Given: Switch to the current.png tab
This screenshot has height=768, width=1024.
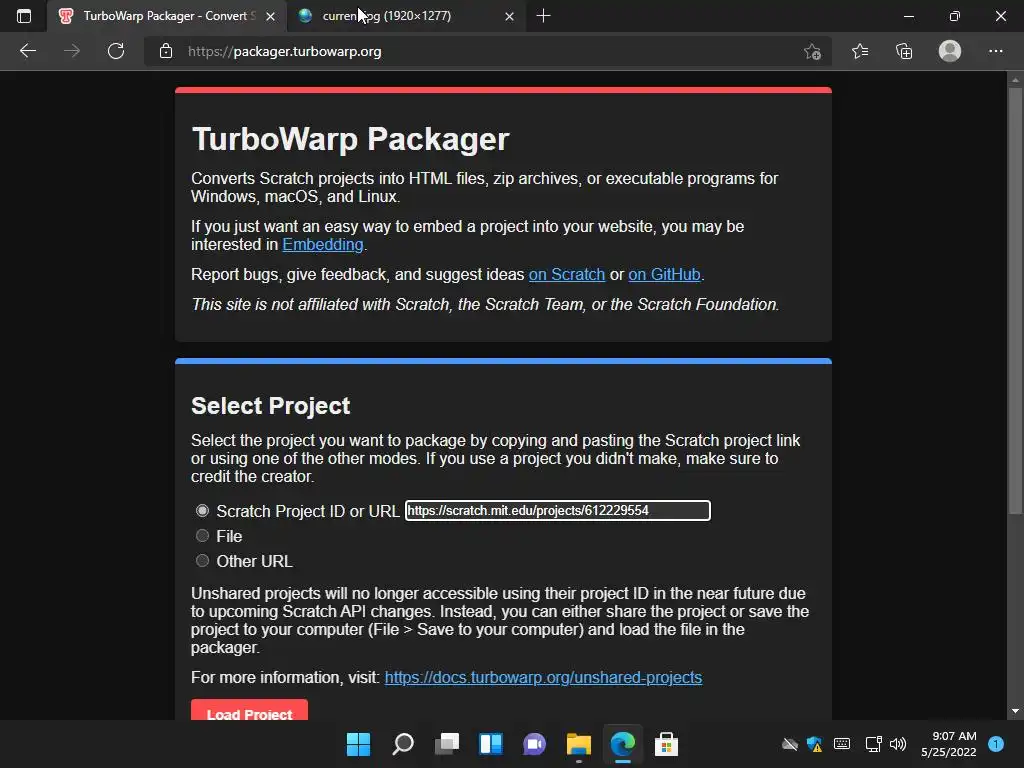Looking at the screenshot, I should coord(405,16).
